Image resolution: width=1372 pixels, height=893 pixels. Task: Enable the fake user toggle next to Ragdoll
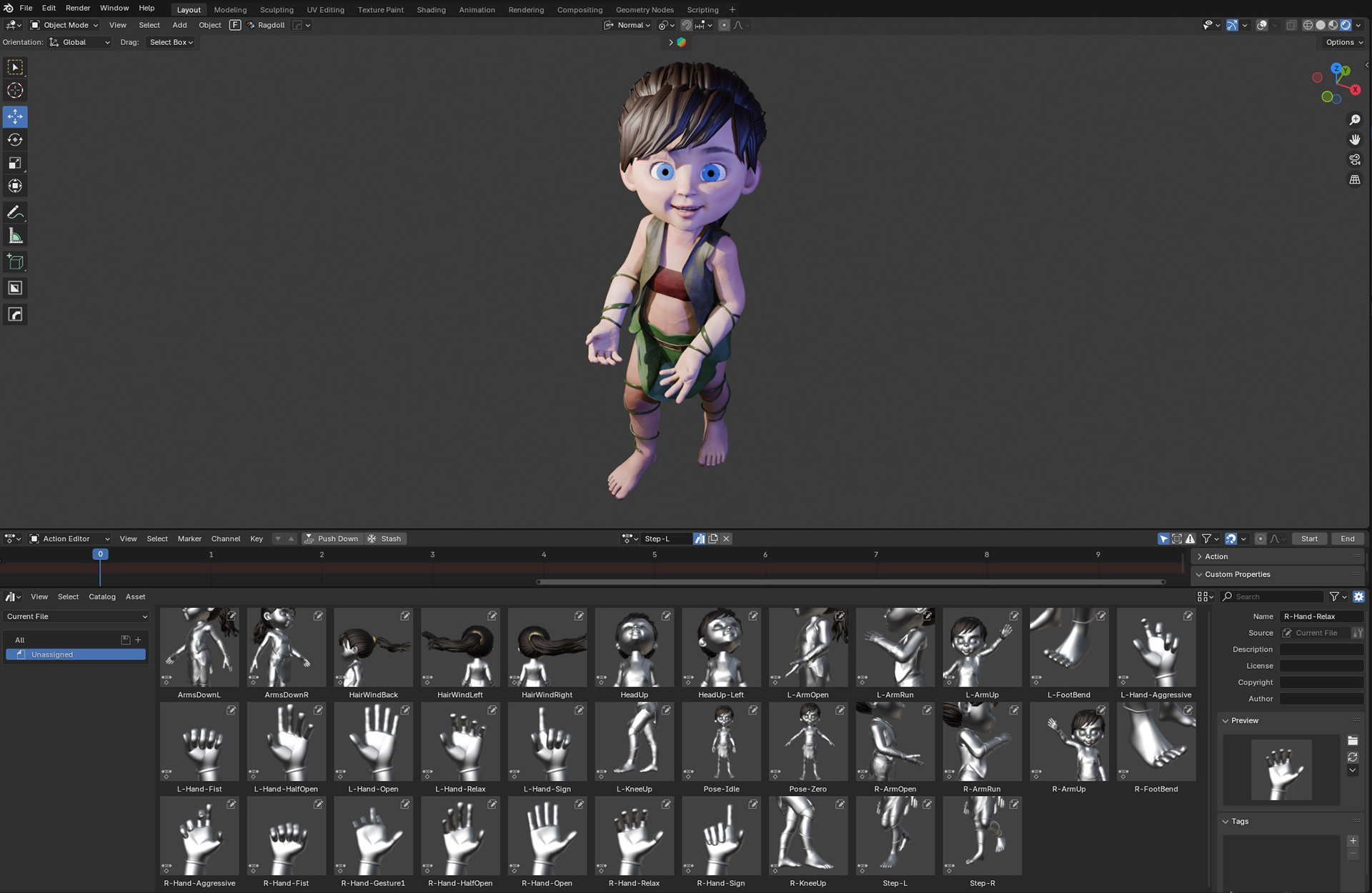coord(235,25)
